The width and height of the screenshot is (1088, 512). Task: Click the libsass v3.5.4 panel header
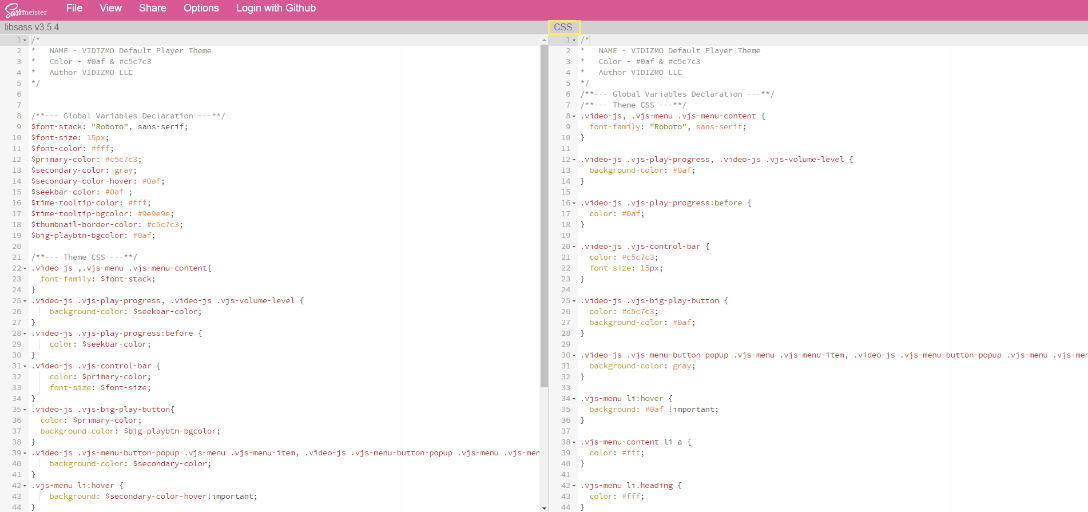tap(32, 27)
